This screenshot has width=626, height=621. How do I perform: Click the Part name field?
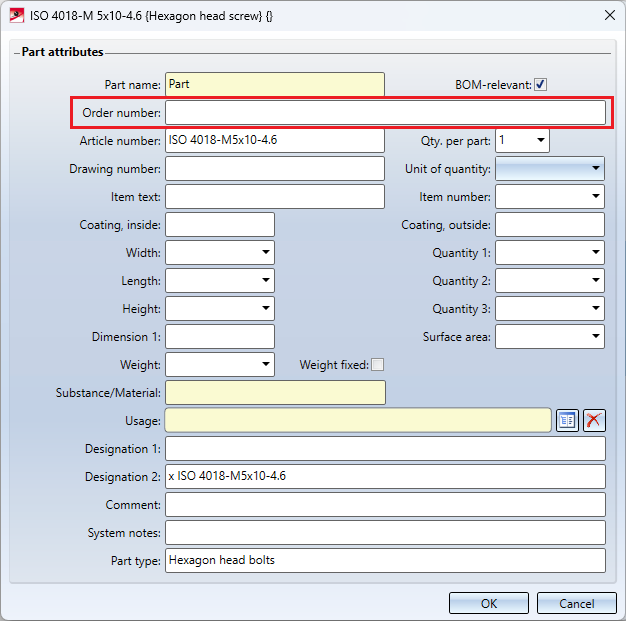(275, 84)
